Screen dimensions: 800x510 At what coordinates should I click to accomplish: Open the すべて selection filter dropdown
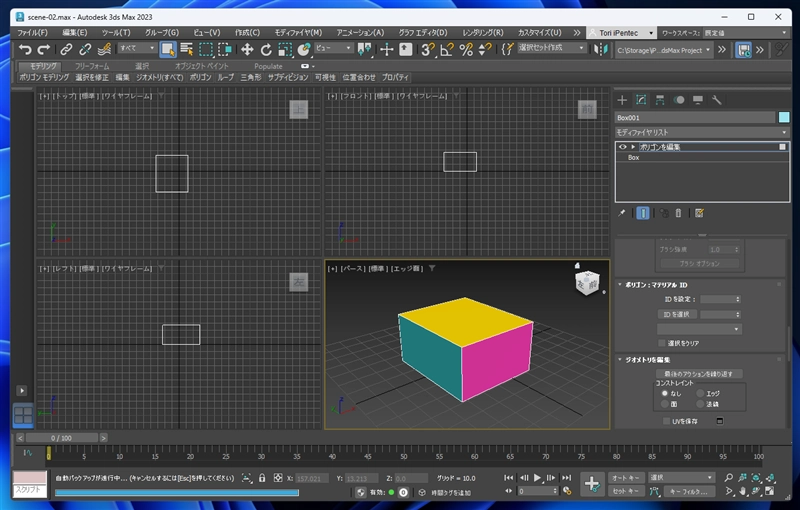pyautogui.click(x=137, y=48)
